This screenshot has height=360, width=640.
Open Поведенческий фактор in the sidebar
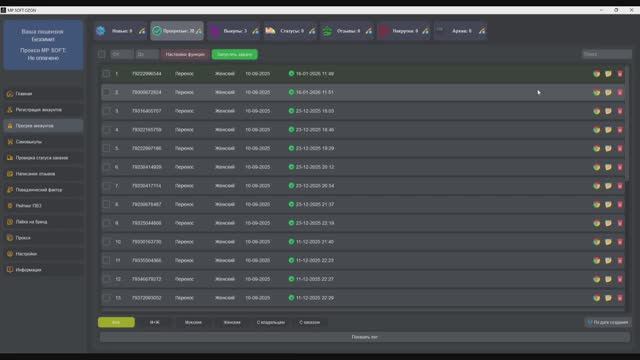pos(44,190)
